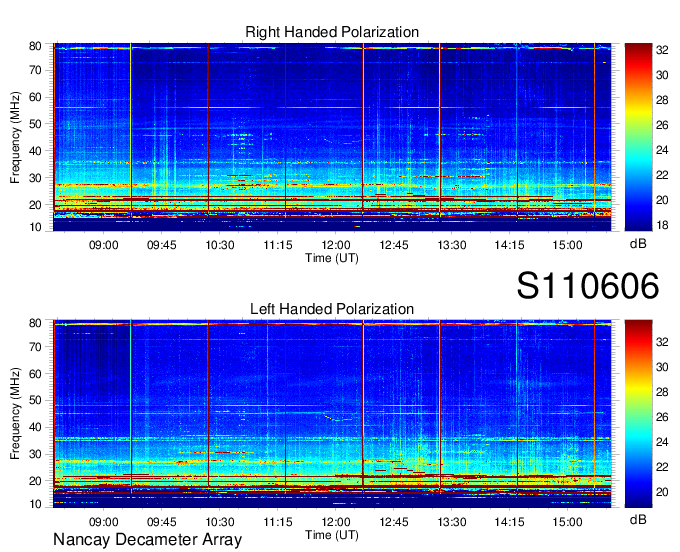Click 09:45 tick on Left Handed time axis
This screenshot has height=552, width=680.
coord(162,522)
